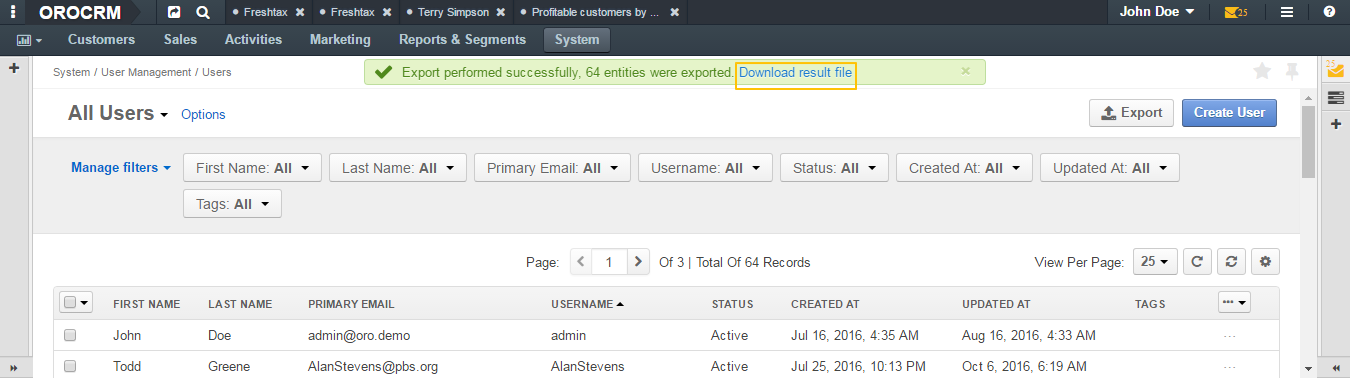
Task: Open the dashboards chart icon menu
Action: pyautogui.click(x=29, y=40)
